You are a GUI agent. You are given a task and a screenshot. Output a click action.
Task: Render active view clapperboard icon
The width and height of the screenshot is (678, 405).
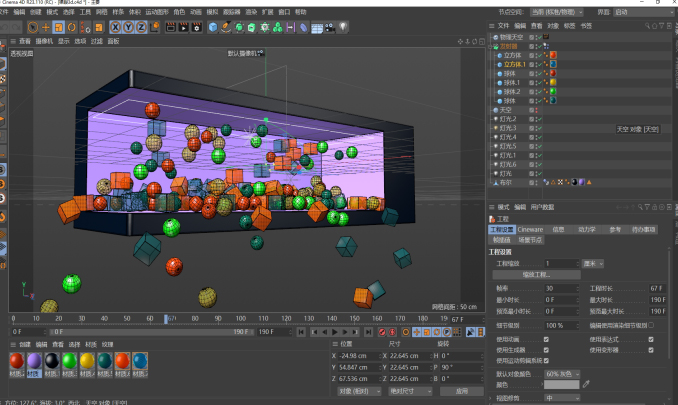[x=171, y=28]
